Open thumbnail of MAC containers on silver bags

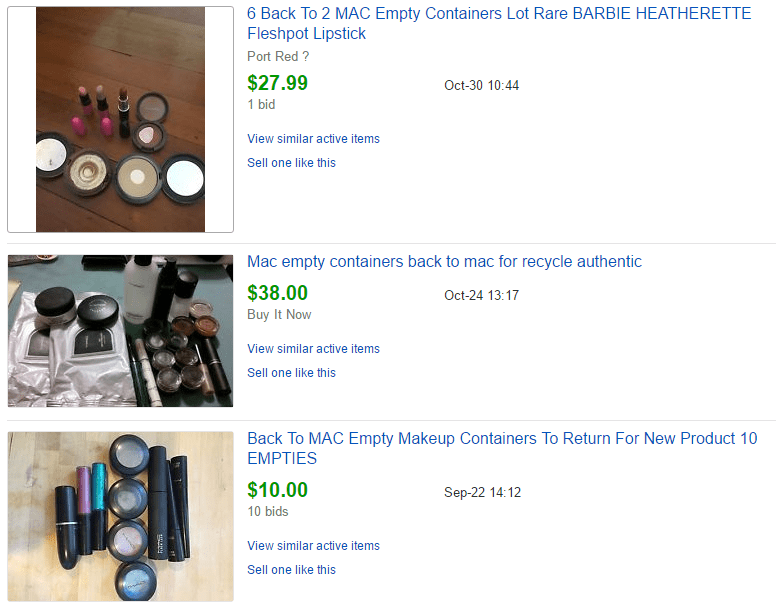121,331
